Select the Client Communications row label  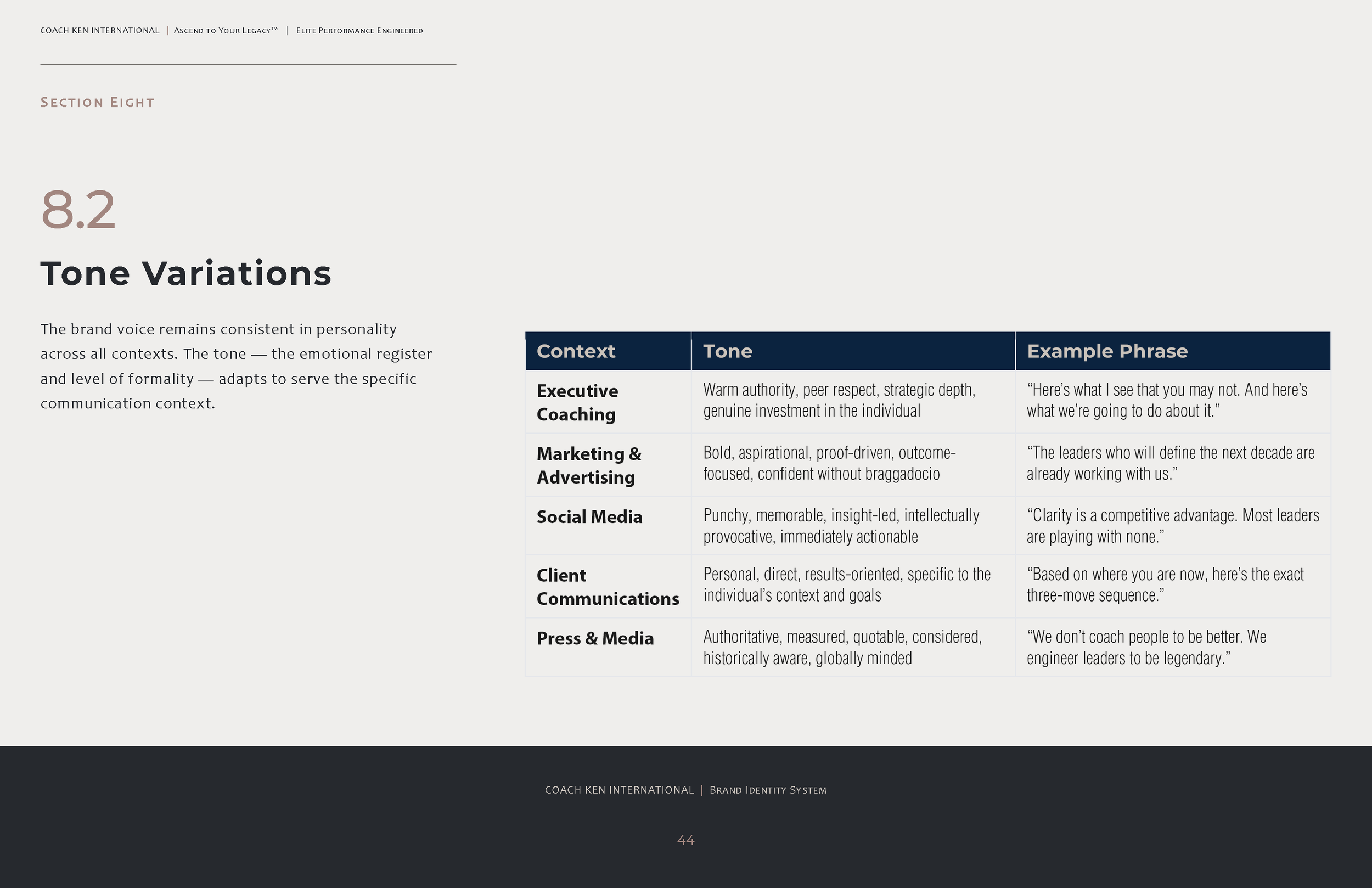pos(608,587)
